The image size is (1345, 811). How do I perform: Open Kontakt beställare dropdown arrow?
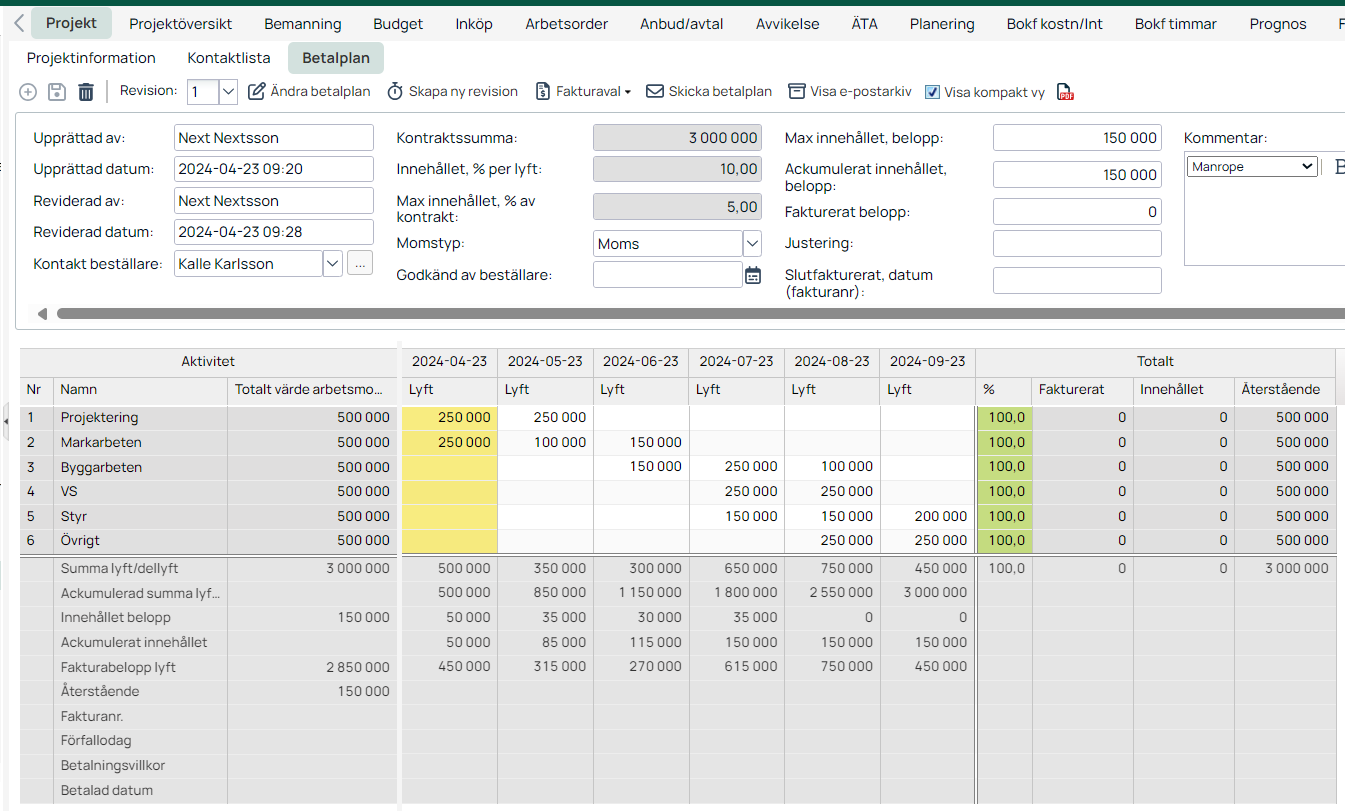333,264
